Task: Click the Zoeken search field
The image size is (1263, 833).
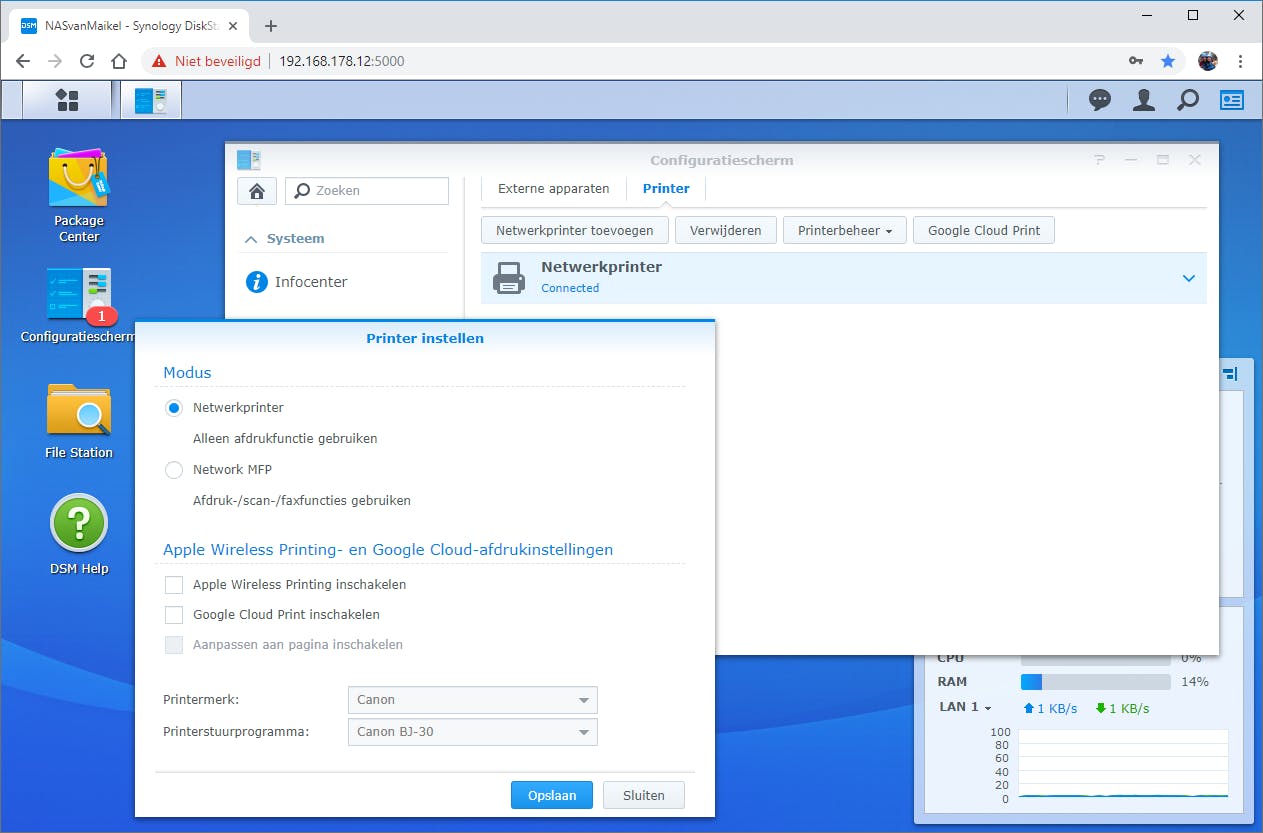Action: [367, 191]
